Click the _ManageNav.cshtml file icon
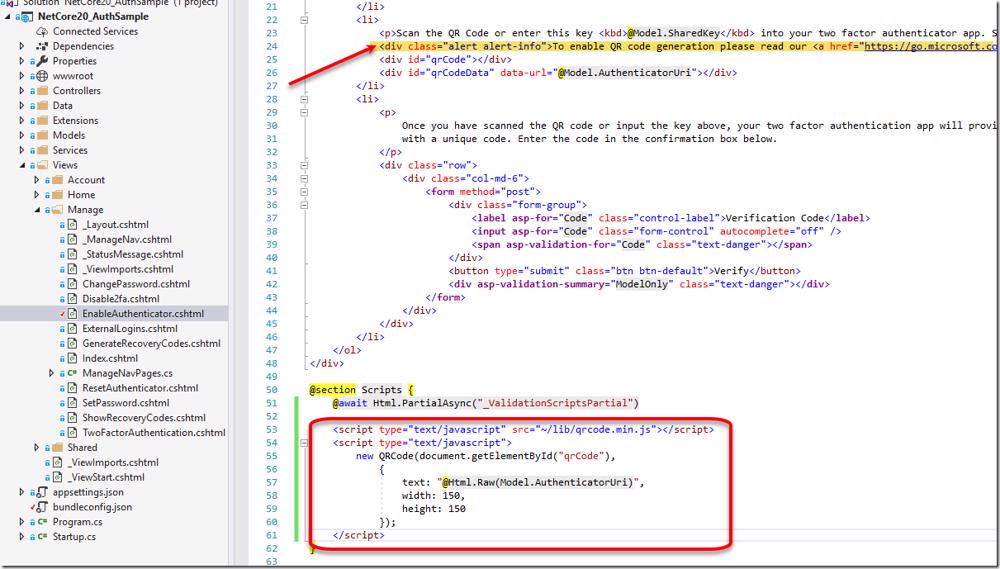The image size is (1000, 569). [x=72, y=239]
